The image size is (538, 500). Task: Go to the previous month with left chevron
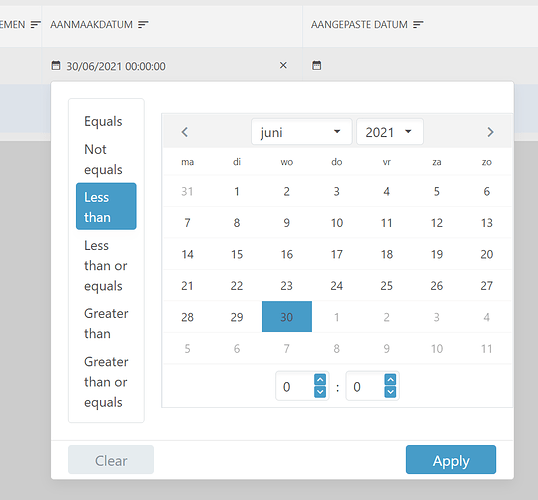[x=185, y=132]
